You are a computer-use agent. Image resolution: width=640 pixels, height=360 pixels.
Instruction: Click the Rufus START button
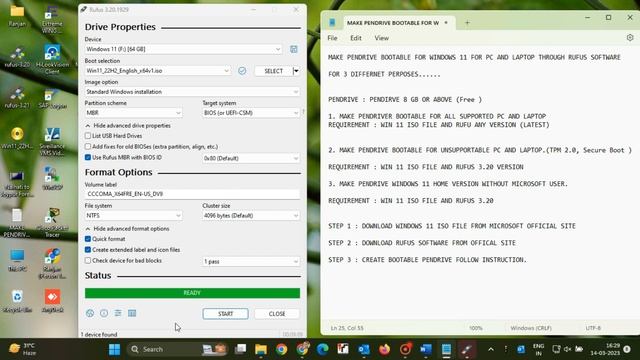point(225,313)
